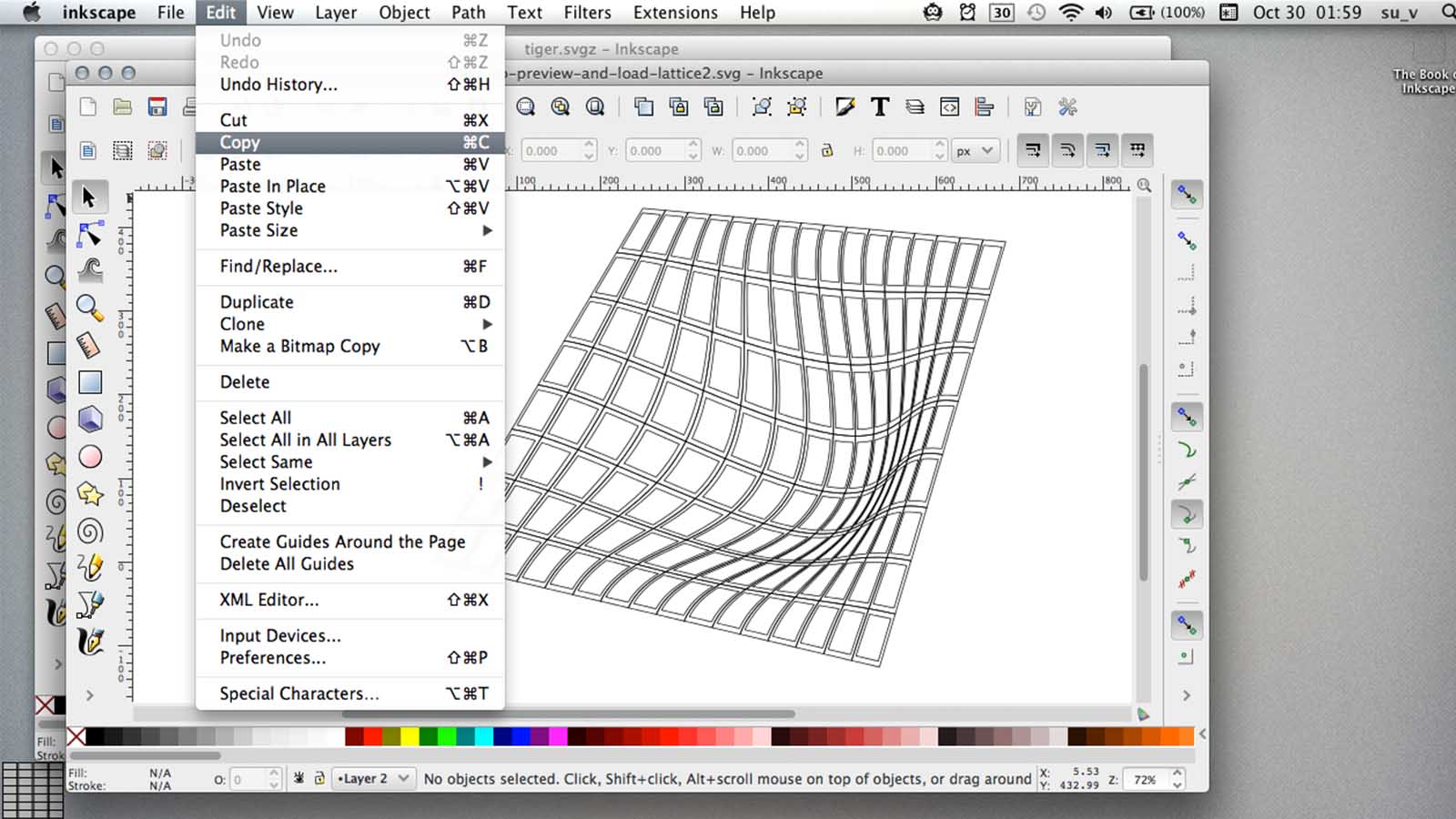Toggle layer lock in status bar
Viewport: 1456px width, 819px height.
pos(319,778)
